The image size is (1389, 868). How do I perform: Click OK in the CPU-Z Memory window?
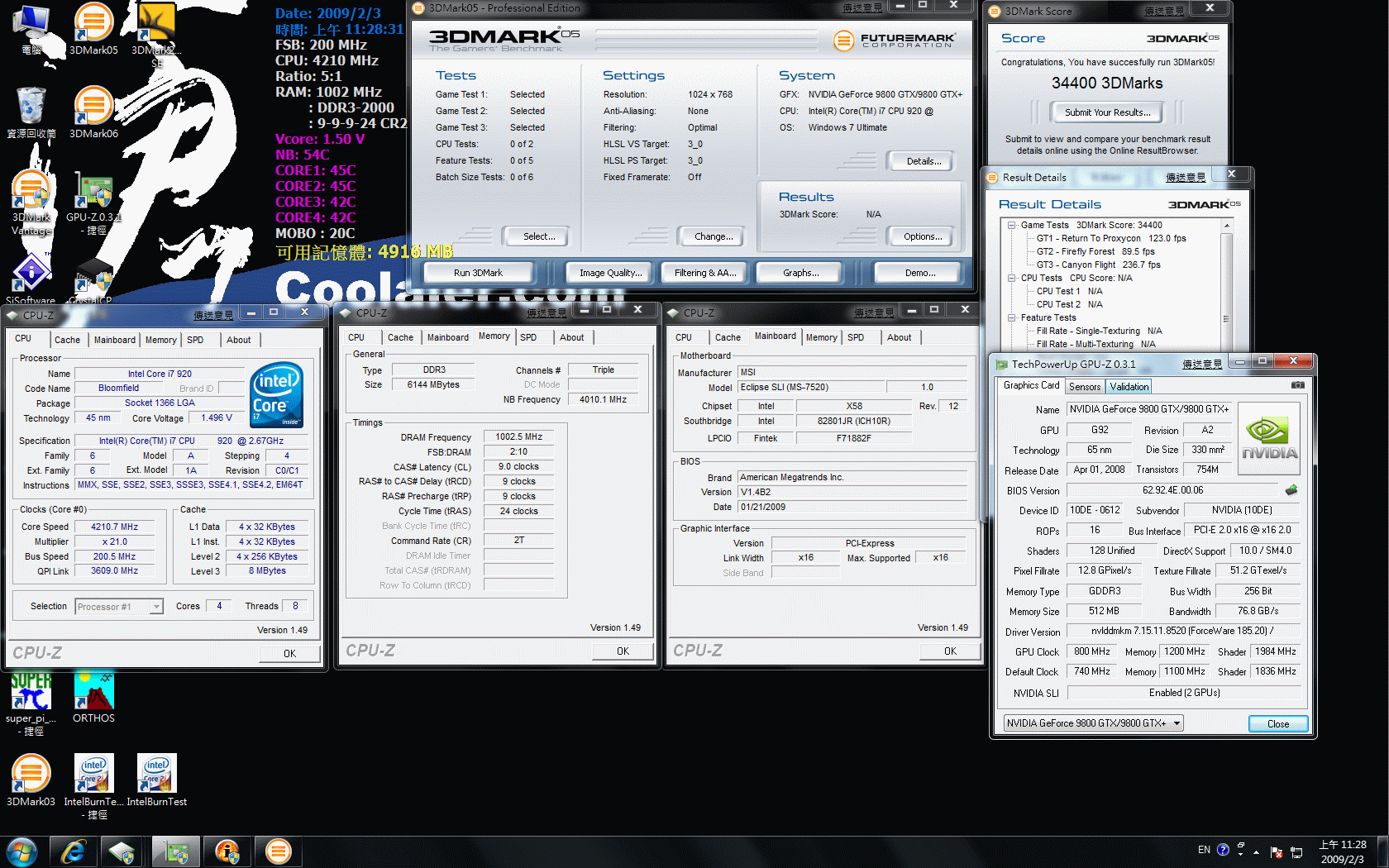[x=623, y=651]
